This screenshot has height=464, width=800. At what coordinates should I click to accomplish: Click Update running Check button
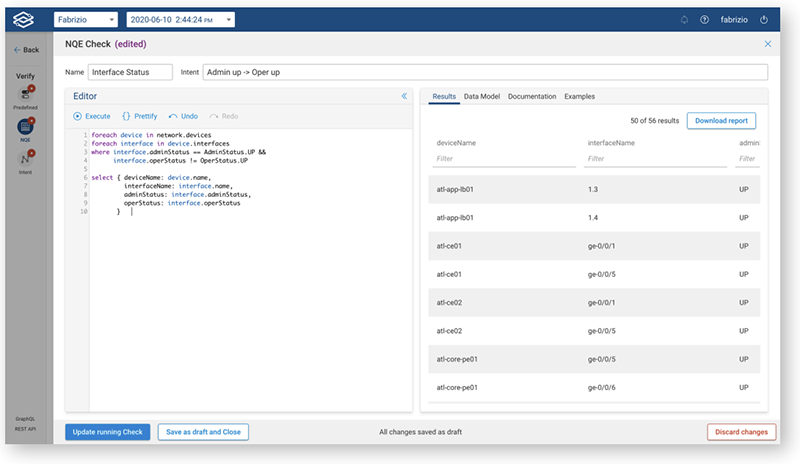click(108, 432)
